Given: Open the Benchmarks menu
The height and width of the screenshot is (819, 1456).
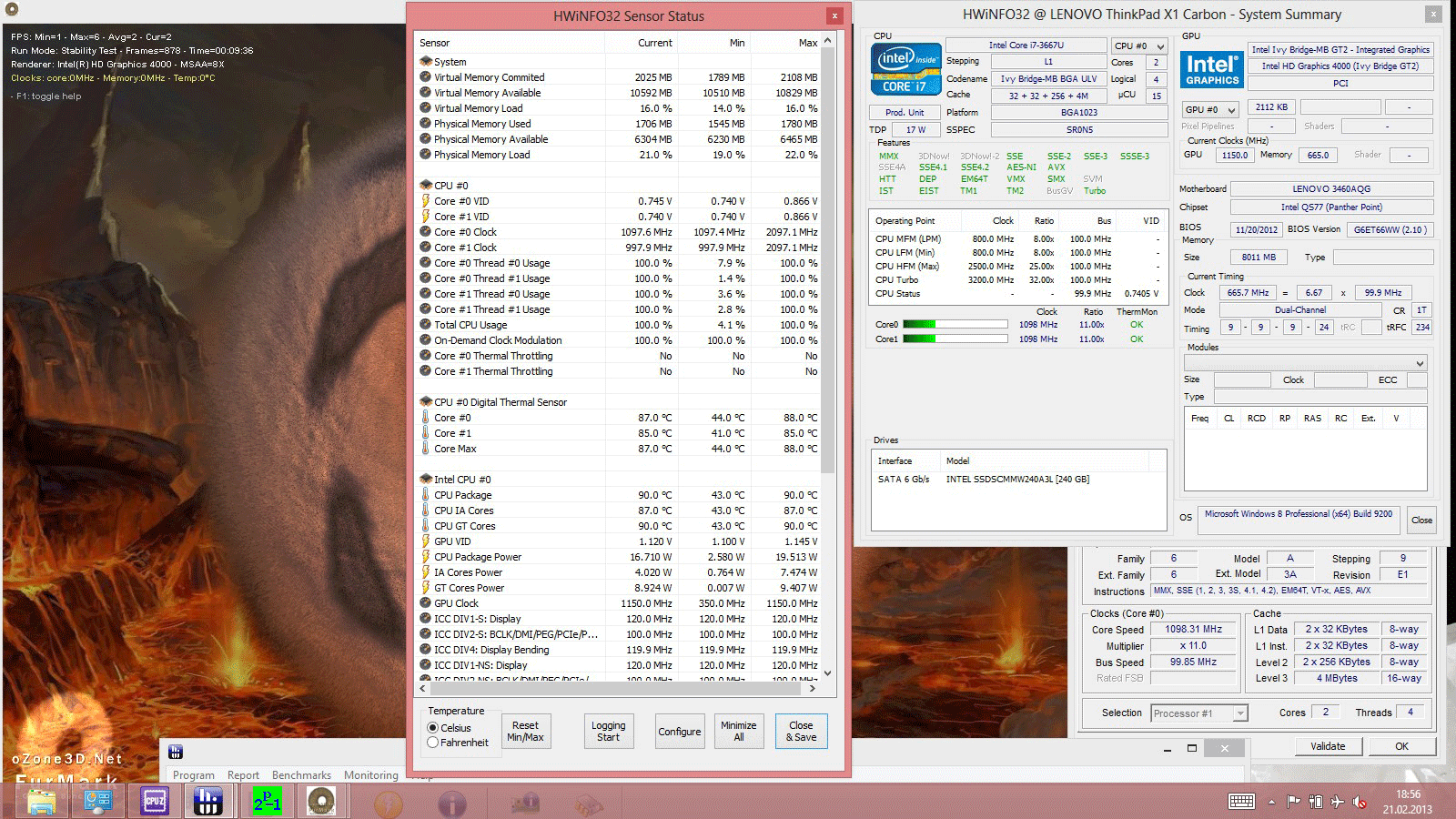Looking at the screenshot, I should 301,775.
